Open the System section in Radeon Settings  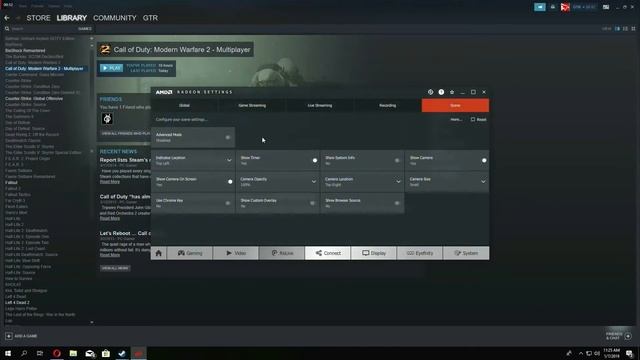466,253
